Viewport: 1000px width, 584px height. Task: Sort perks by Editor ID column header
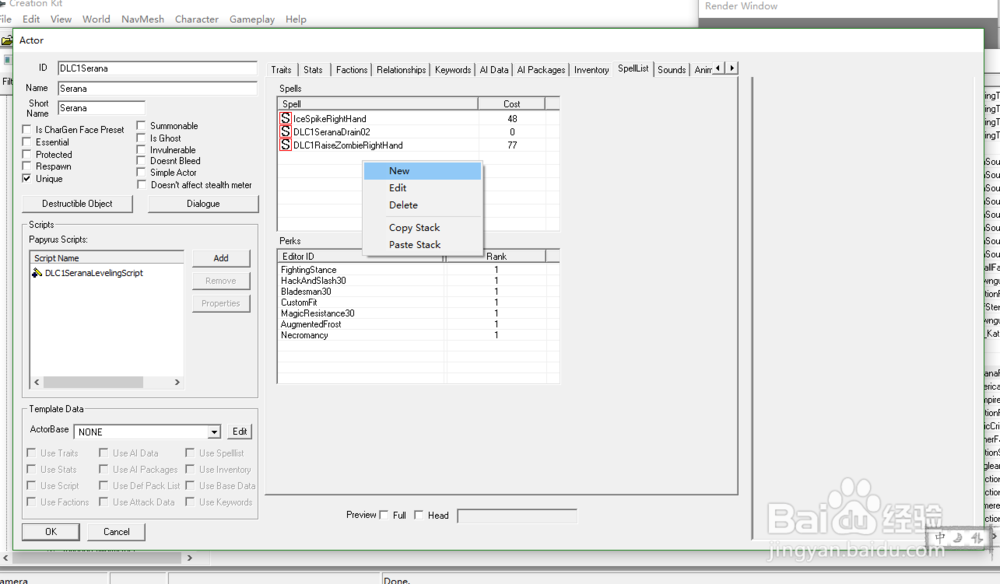[x=361, y=256]
